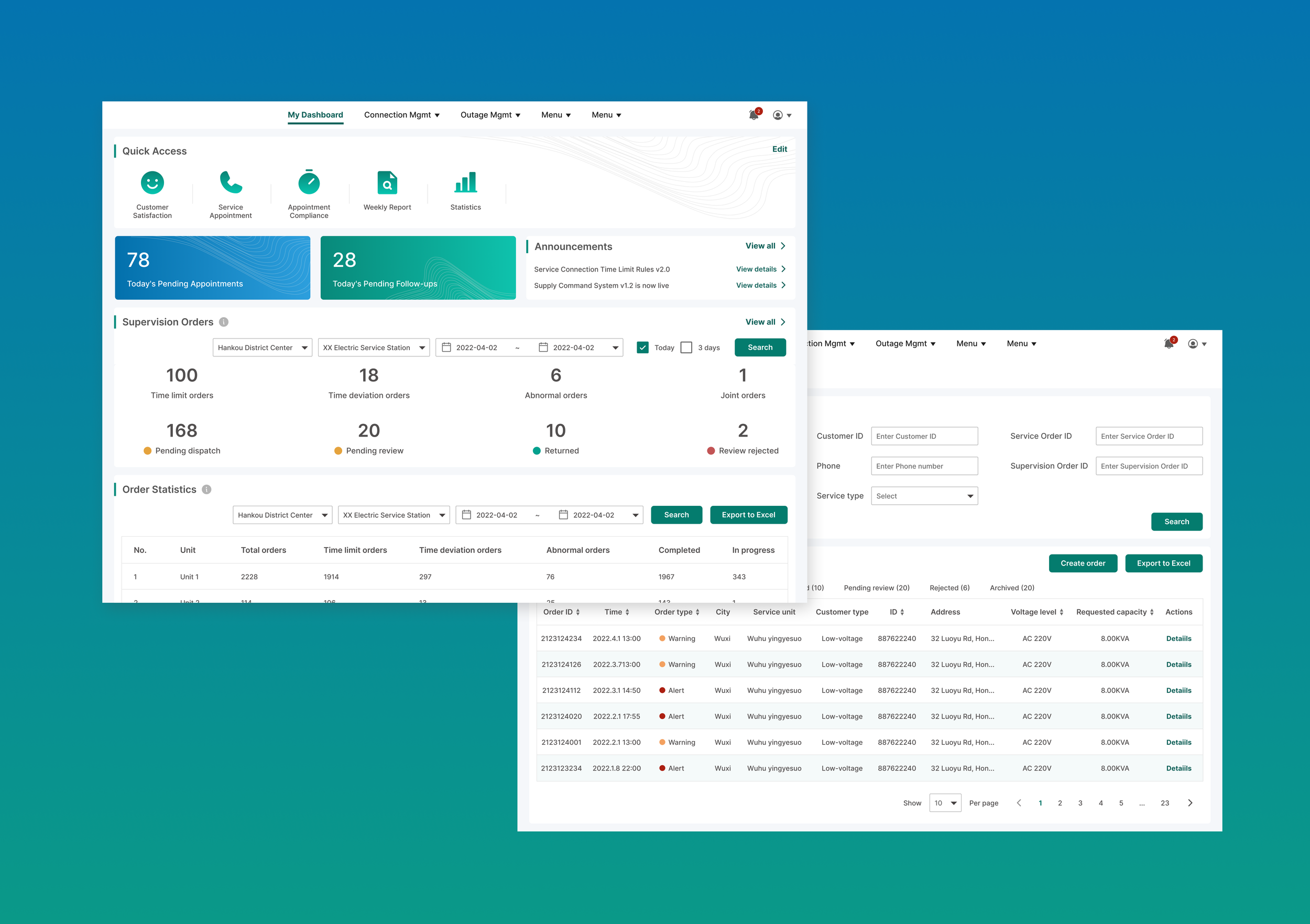The height and width of the screenshot is (924, 1310).
Task: Click the Create order button
Action: (1083, 563)
